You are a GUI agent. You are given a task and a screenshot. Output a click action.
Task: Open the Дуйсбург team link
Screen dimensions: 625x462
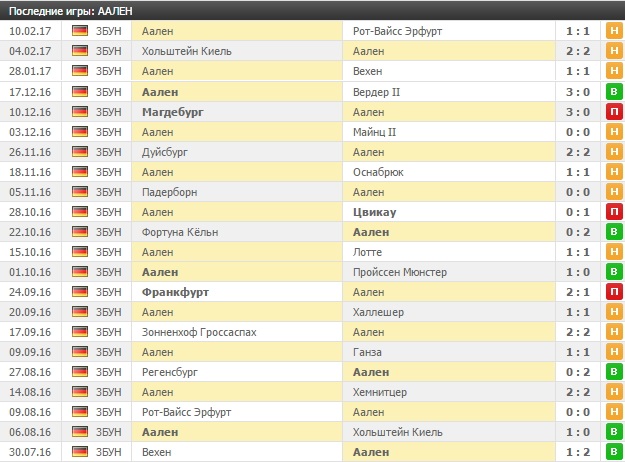tap(165, 152)
